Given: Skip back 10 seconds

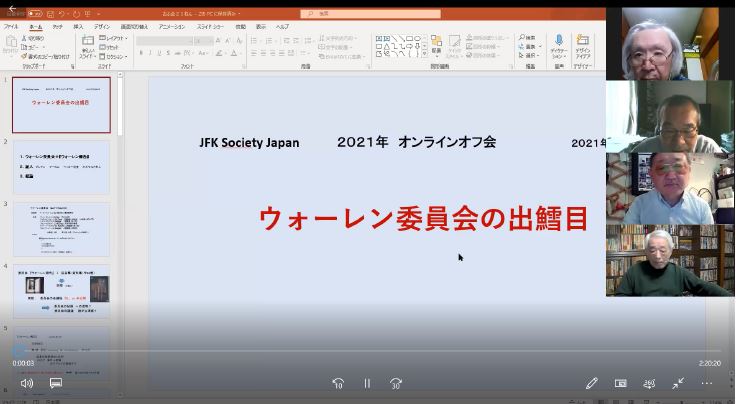Looking at the screenshot, I should point(338,383).
